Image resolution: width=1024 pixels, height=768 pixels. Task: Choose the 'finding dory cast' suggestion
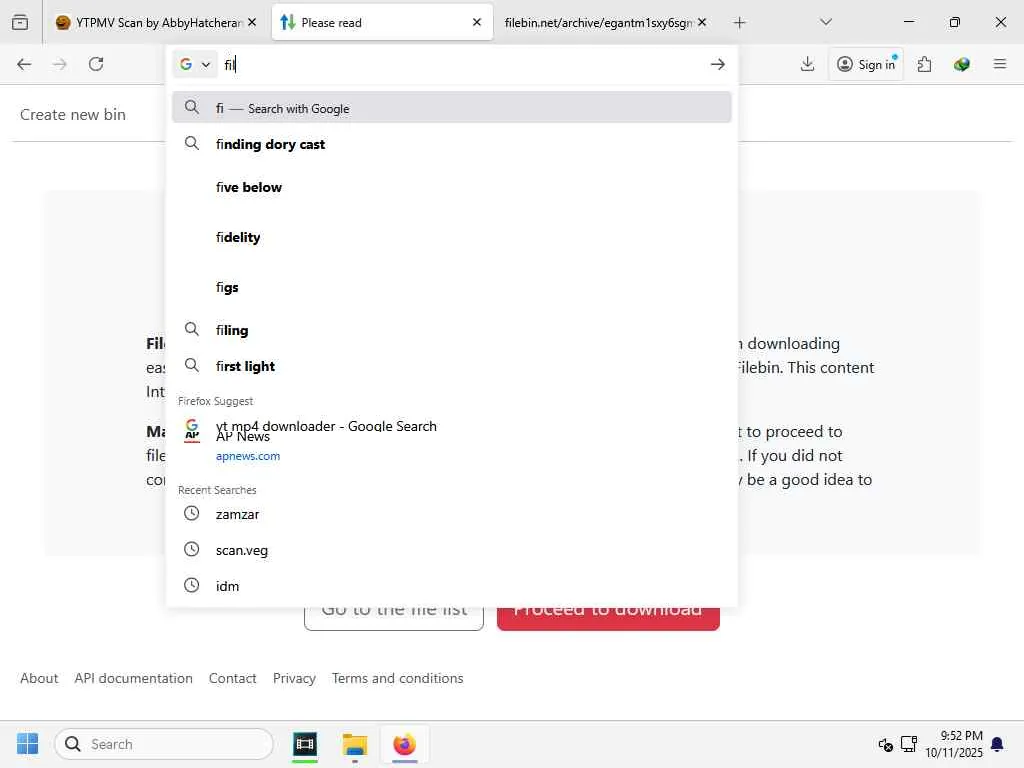(451, 144)
